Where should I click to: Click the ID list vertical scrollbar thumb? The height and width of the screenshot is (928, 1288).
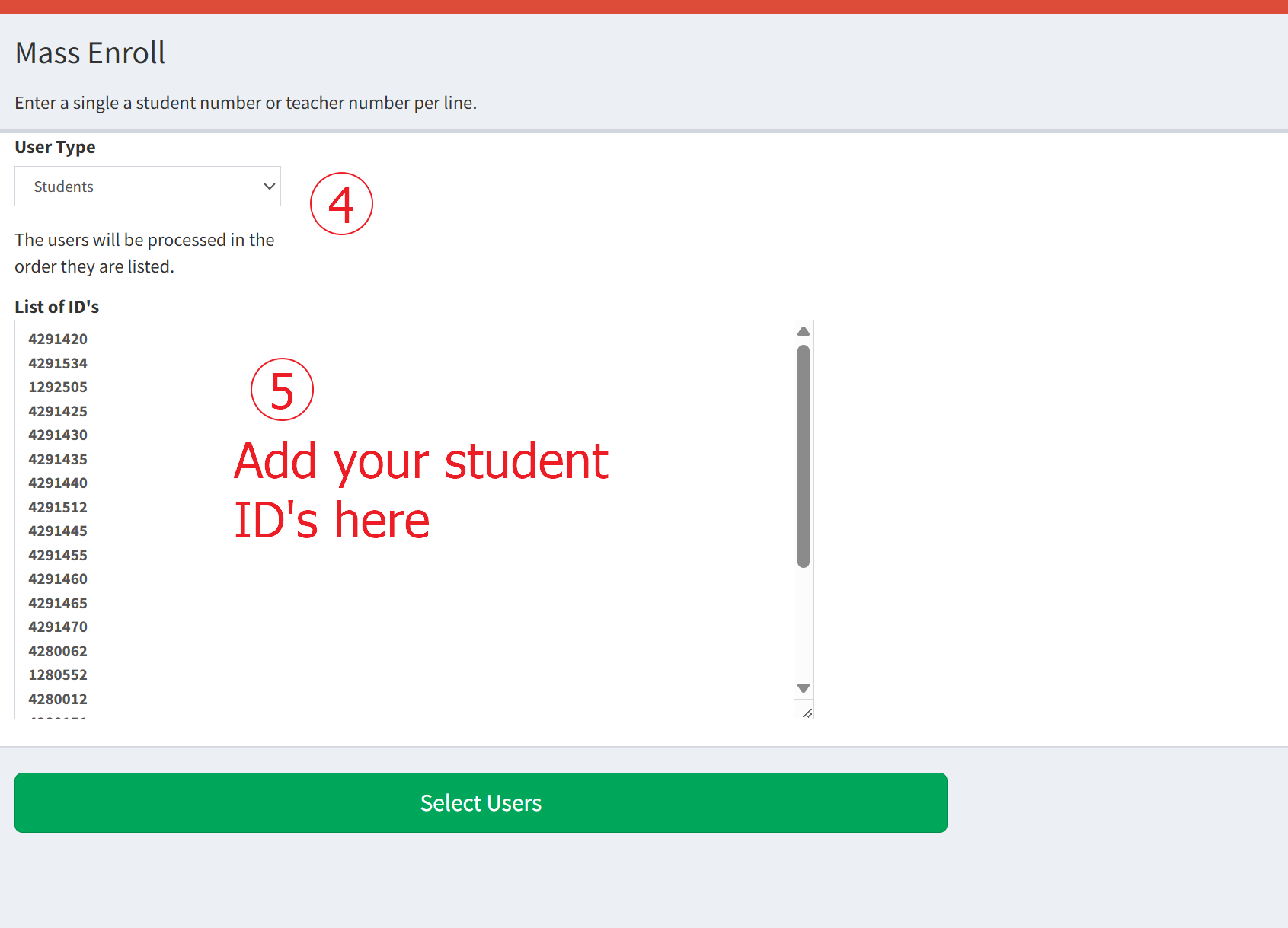click(803, 455)
